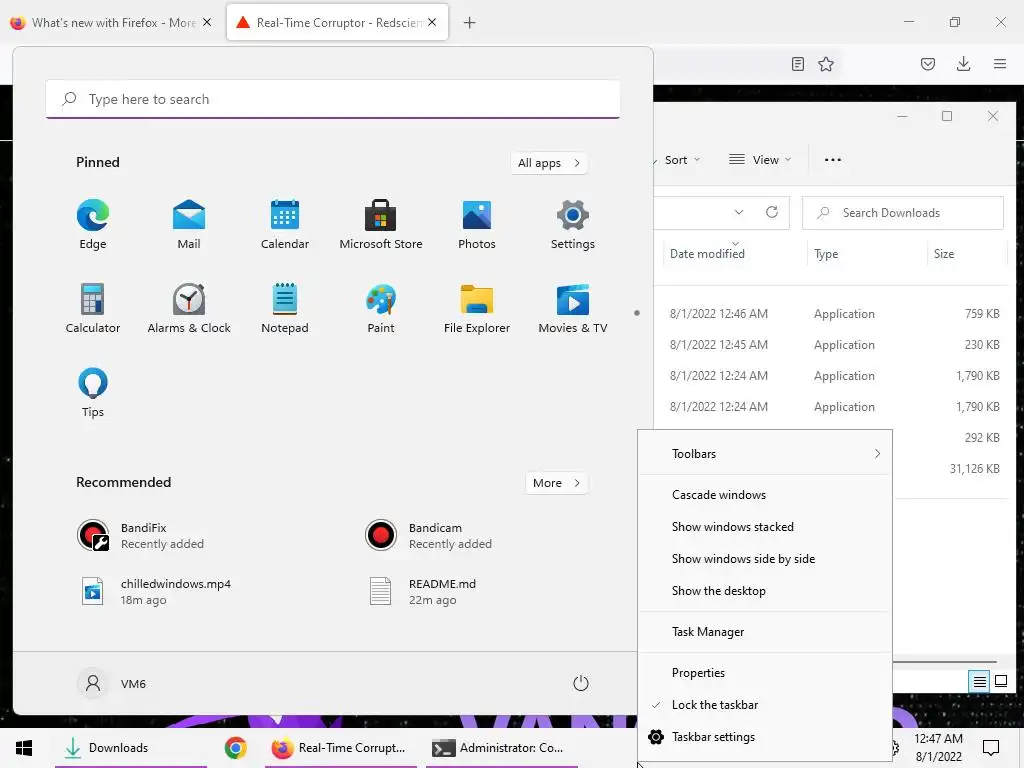This screenshot has width=1024, height=768.
Task: Select Show windows side by side
Action: point(765,559)
